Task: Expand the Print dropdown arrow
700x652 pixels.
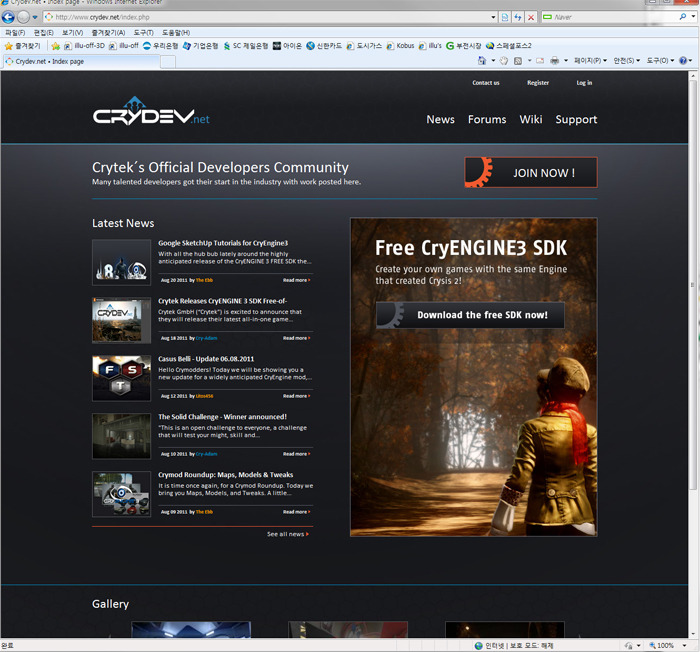Action: pos(566,61)
